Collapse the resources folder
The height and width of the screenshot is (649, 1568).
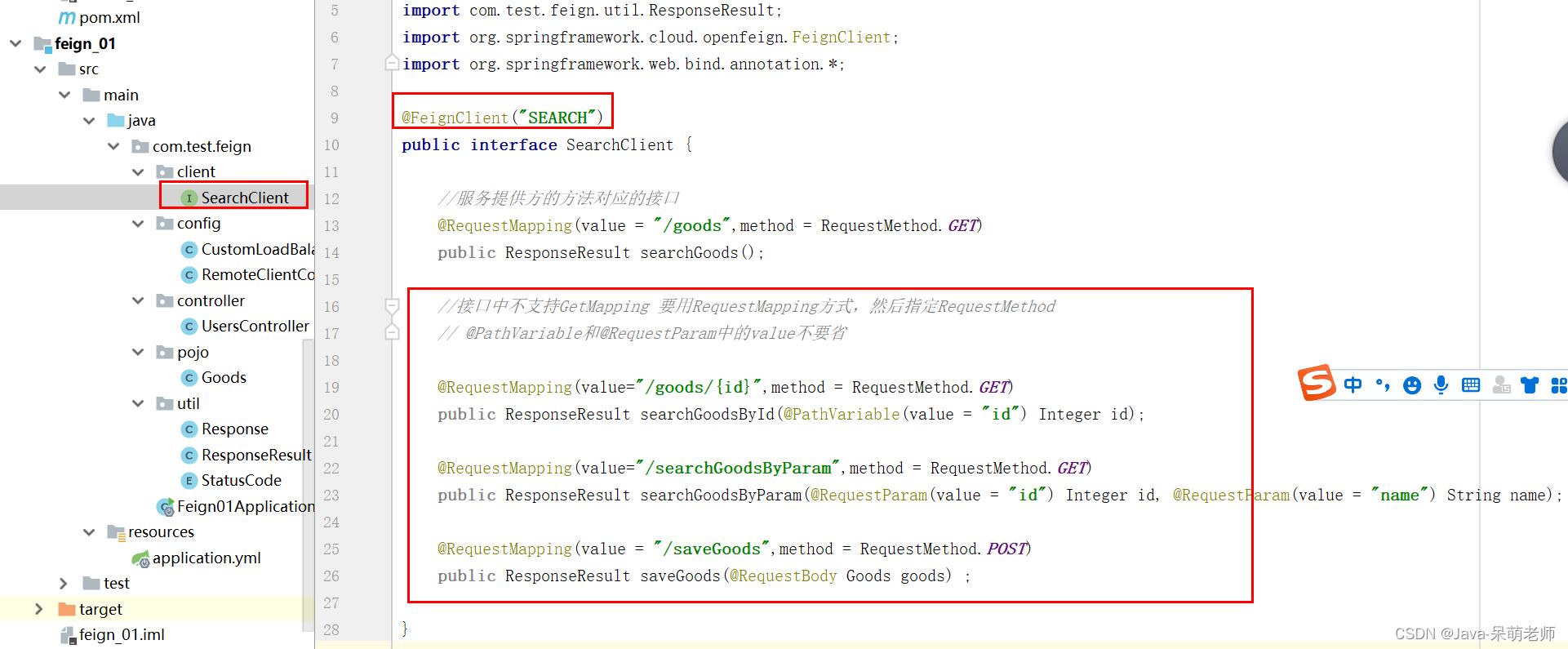89,532
